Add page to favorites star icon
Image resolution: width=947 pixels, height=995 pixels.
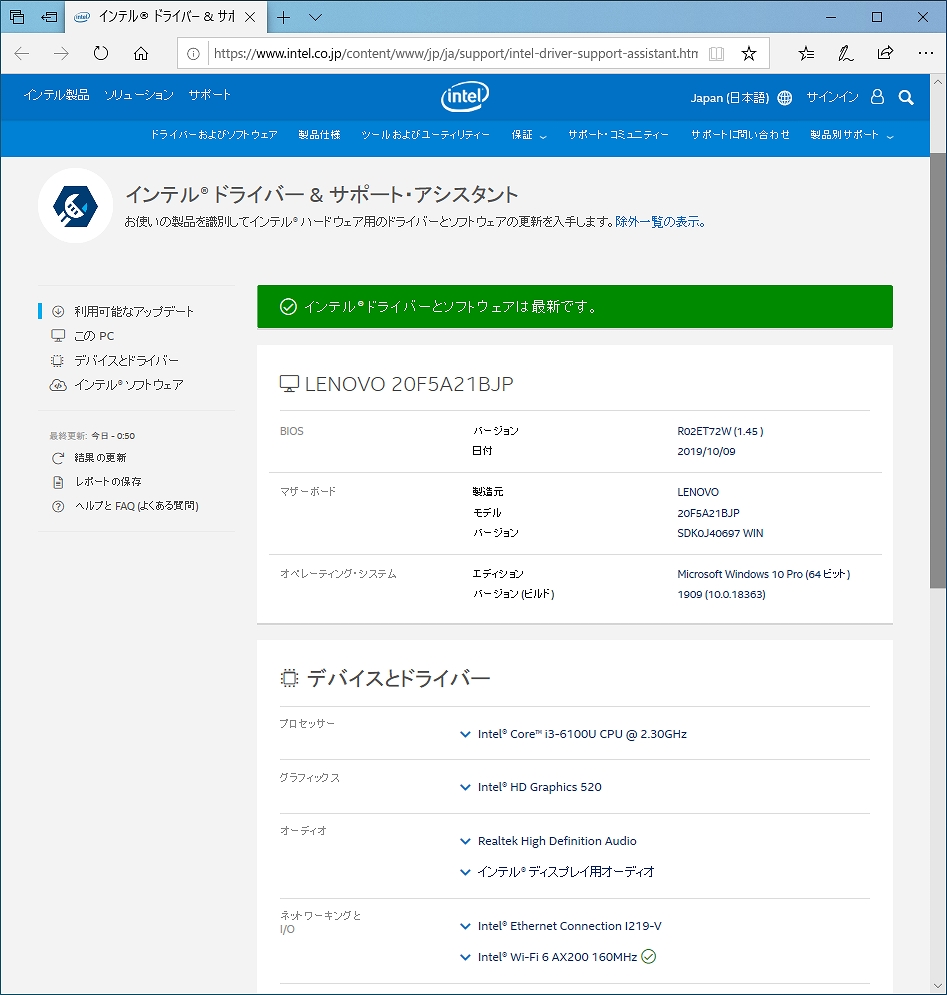[x=749, y=54]
